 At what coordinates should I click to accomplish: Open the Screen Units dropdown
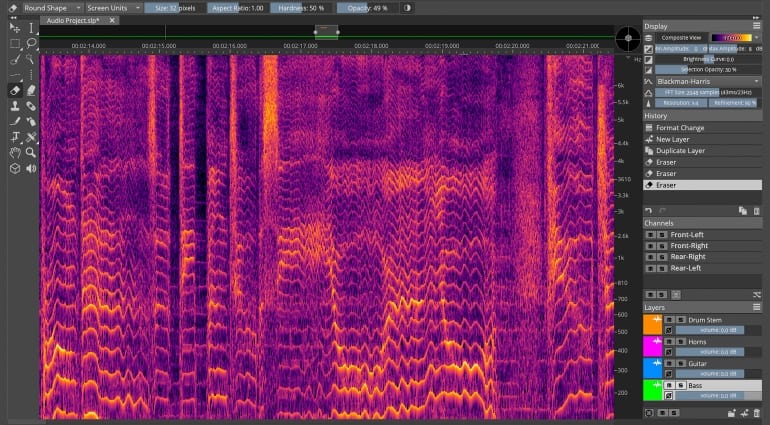coord(114,8)
